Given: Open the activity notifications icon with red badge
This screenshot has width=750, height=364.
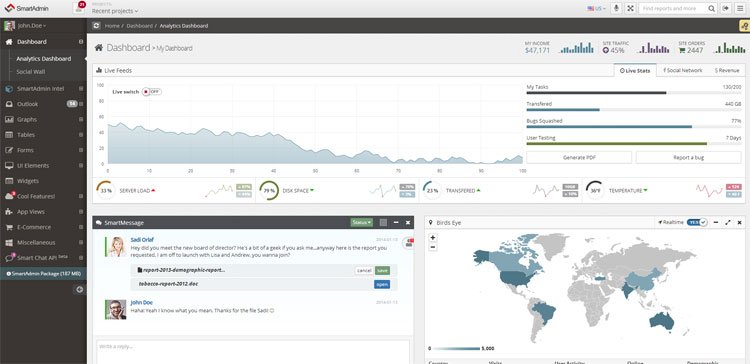Looking at the screenshot, I should pos(79,8).
